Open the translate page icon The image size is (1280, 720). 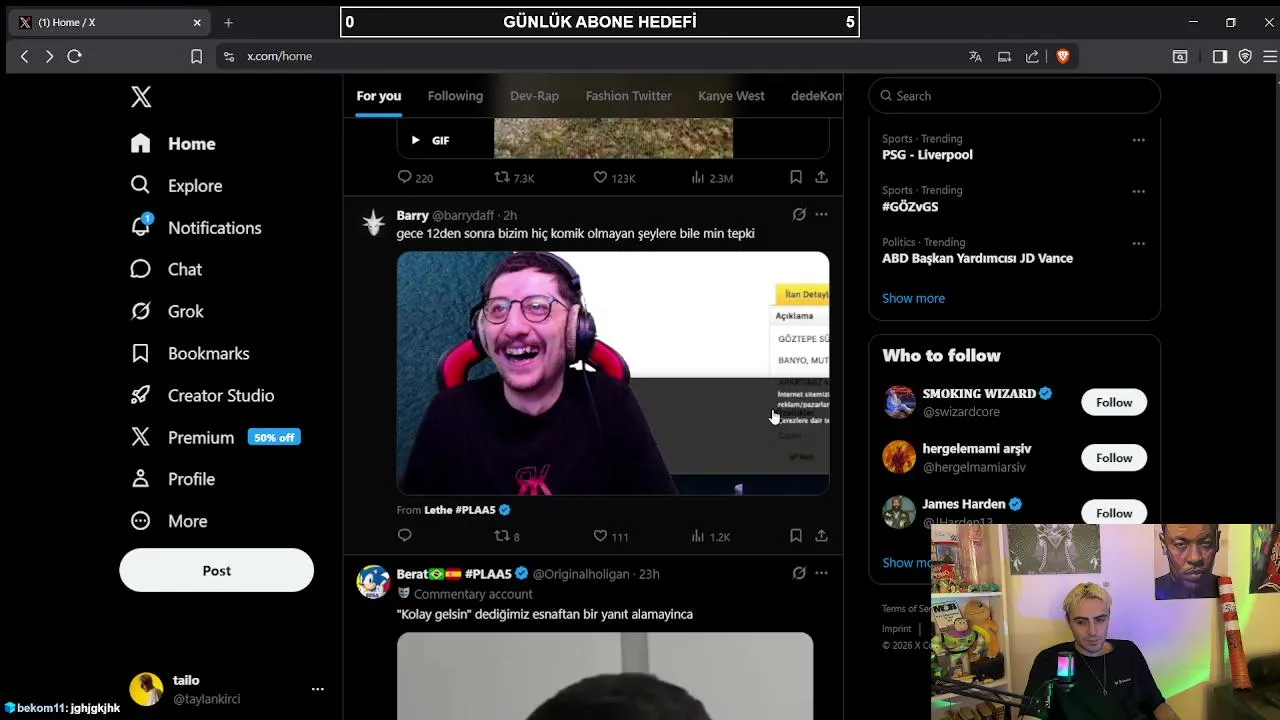975,57
